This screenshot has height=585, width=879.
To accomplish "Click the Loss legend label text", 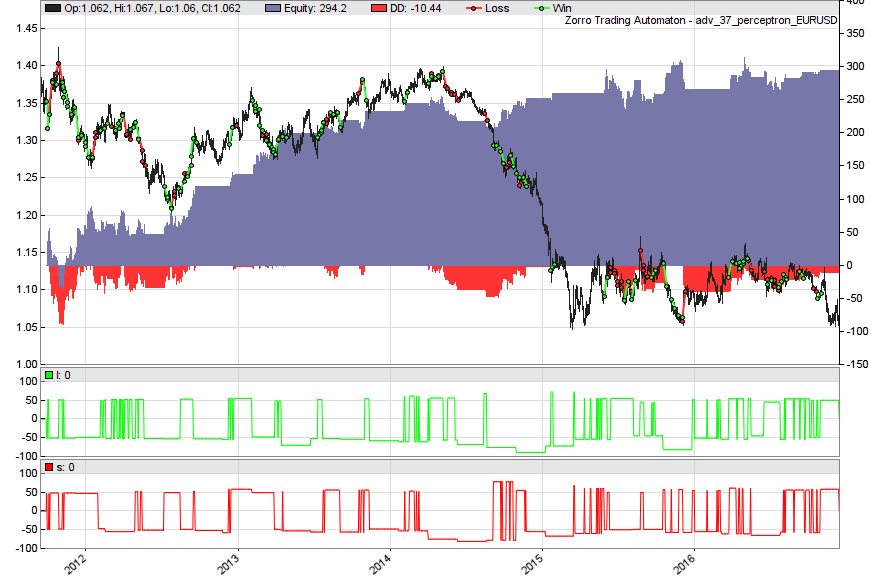I will [x=497, y=8].
